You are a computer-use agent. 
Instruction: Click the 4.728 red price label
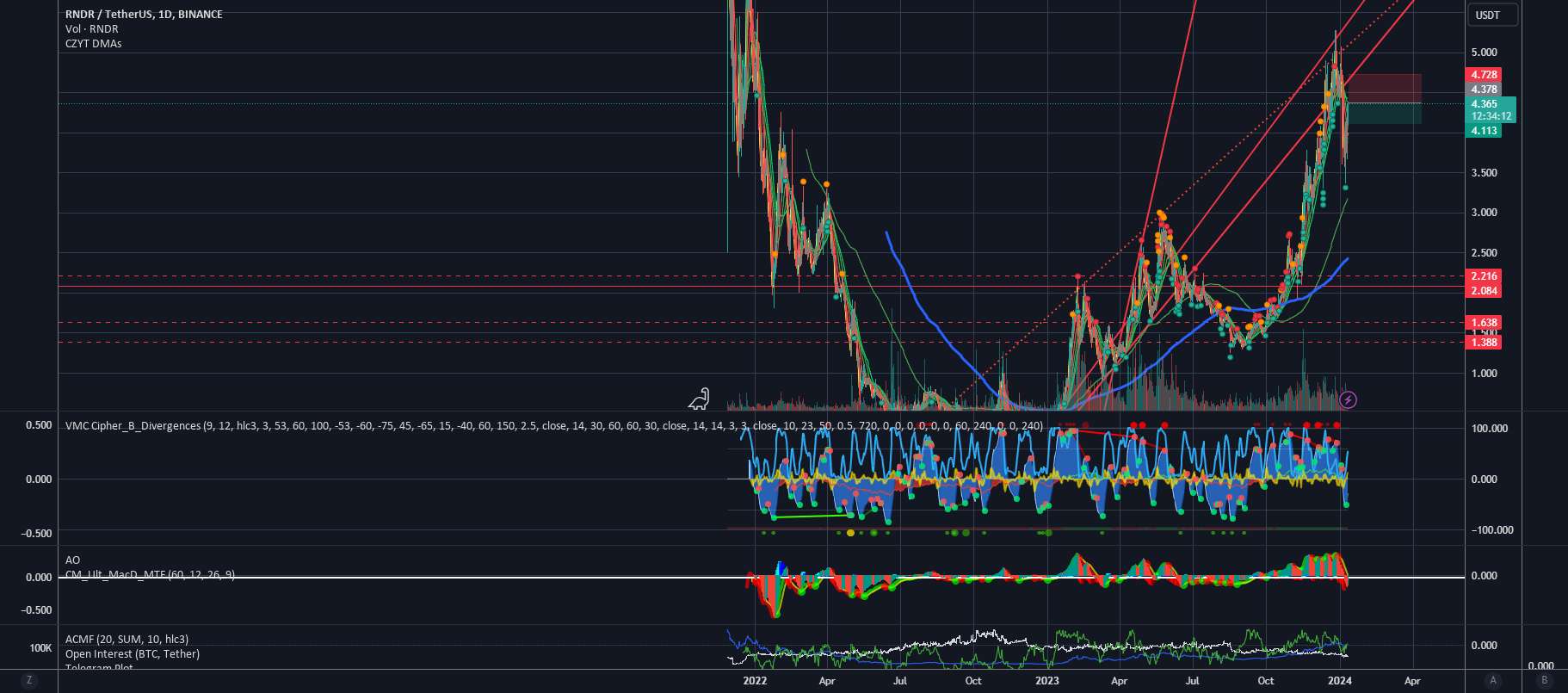click(x=1484, y=75)
